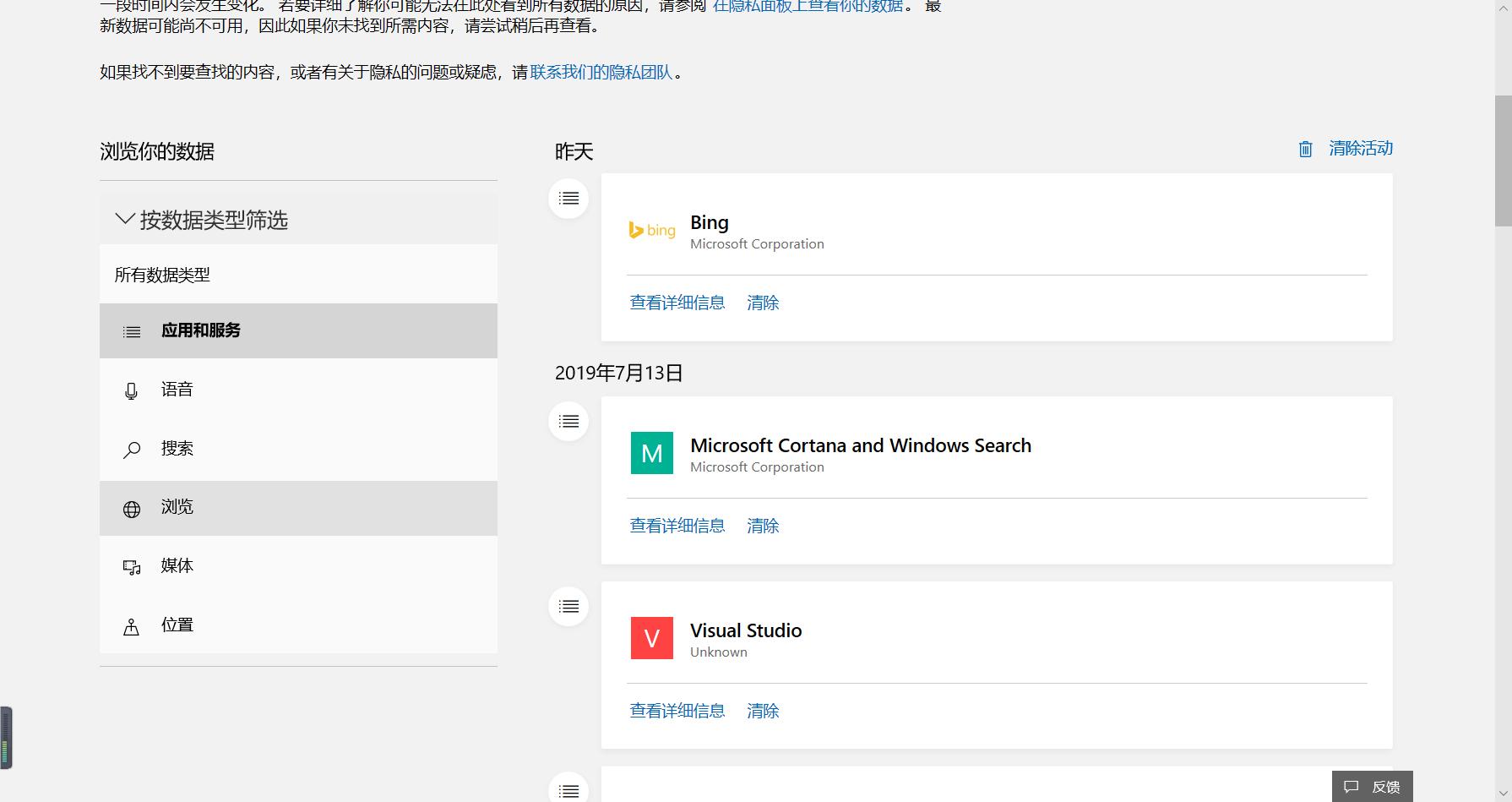
Task: Open the 反馈 feedback panel
Action: pos(1372,785)
